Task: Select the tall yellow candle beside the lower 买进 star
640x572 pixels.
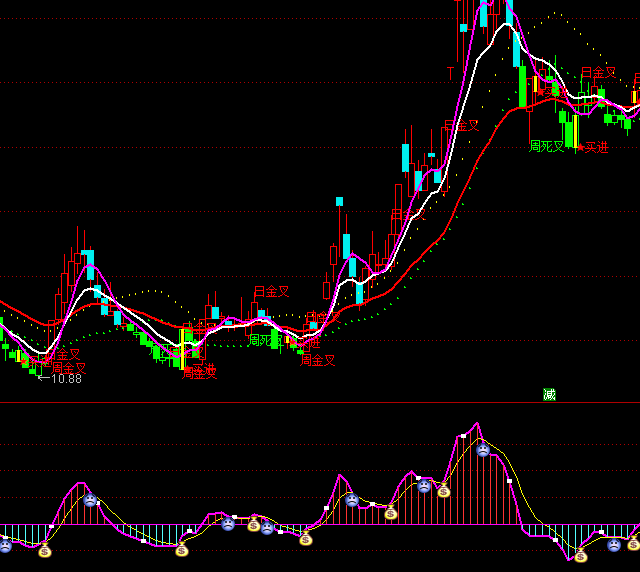Action: tap(575, 134)
